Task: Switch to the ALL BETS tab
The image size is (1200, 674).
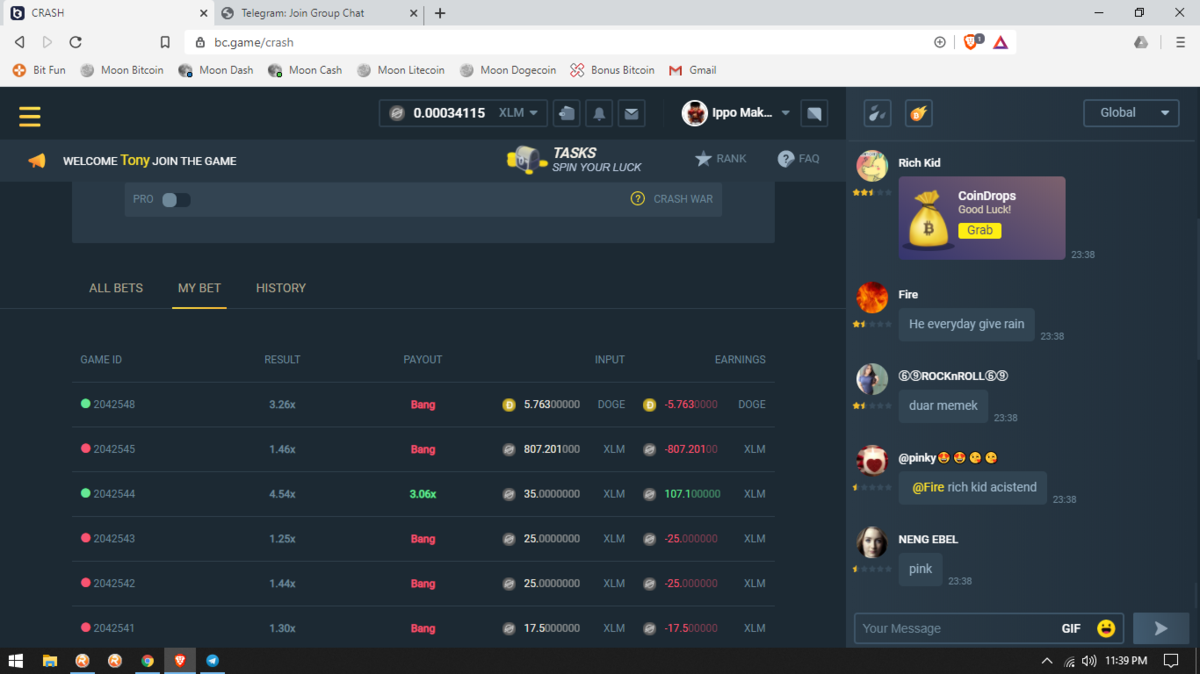Action: 116,288
